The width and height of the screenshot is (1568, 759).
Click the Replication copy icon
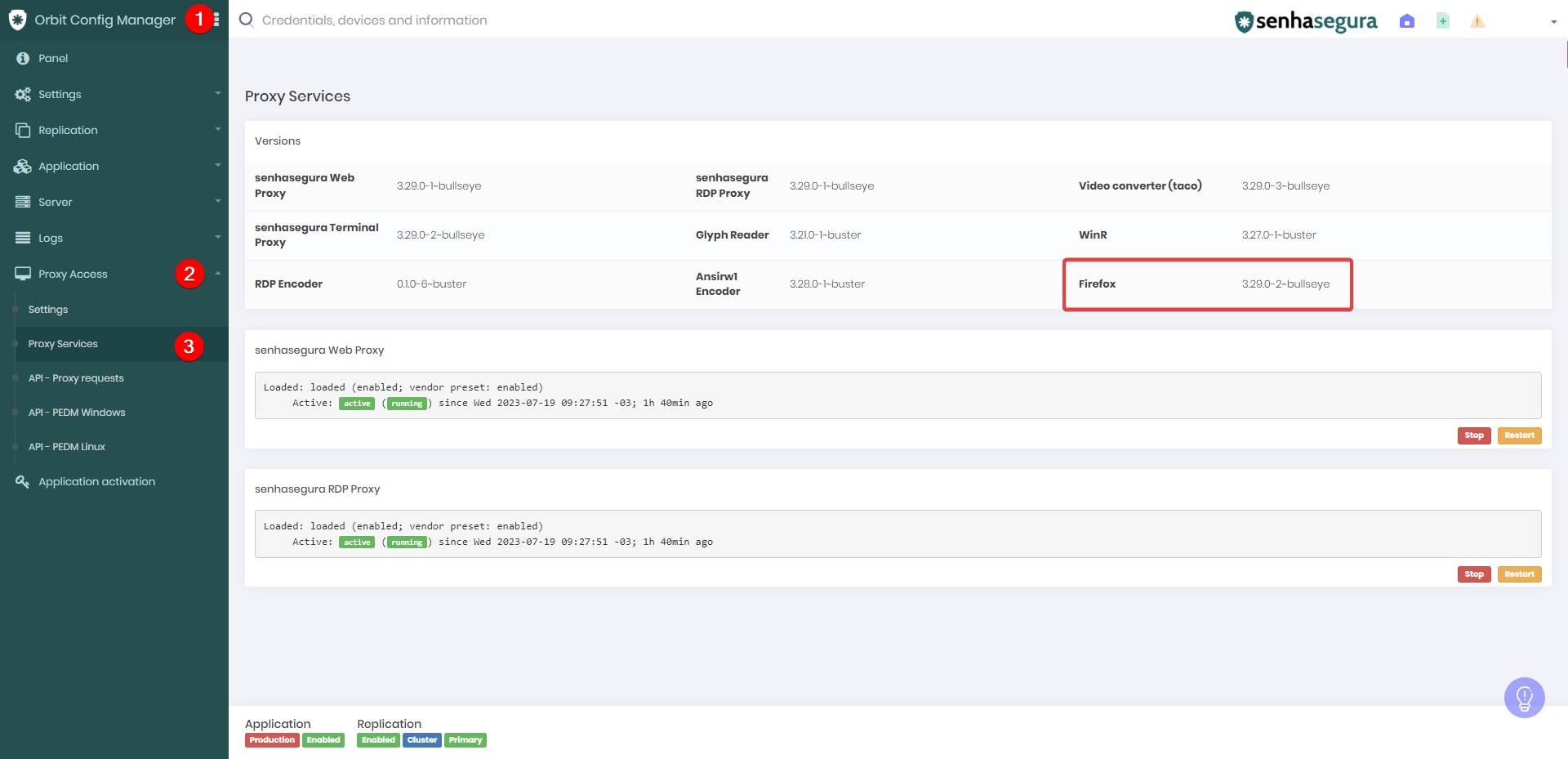coord(23,130)
